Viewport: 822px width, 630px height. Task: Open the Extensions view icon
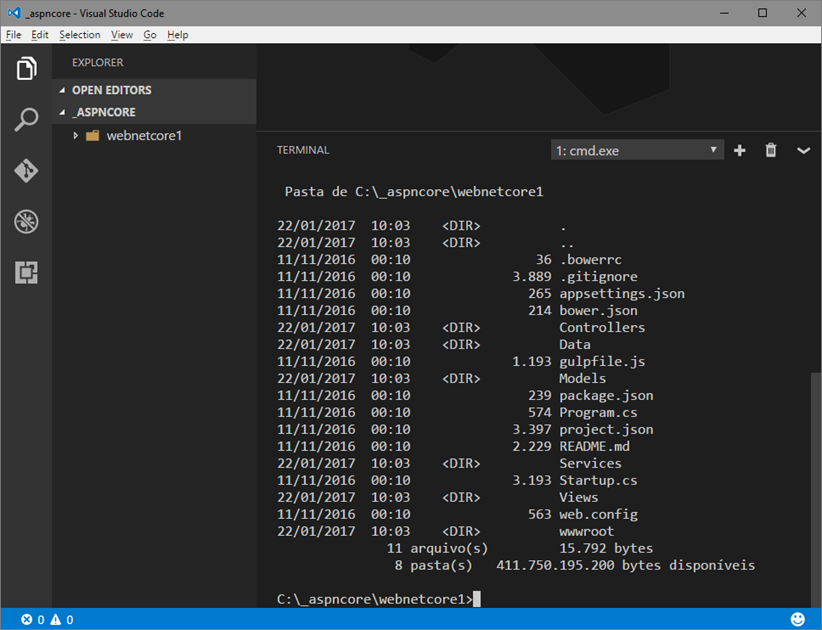26,273
